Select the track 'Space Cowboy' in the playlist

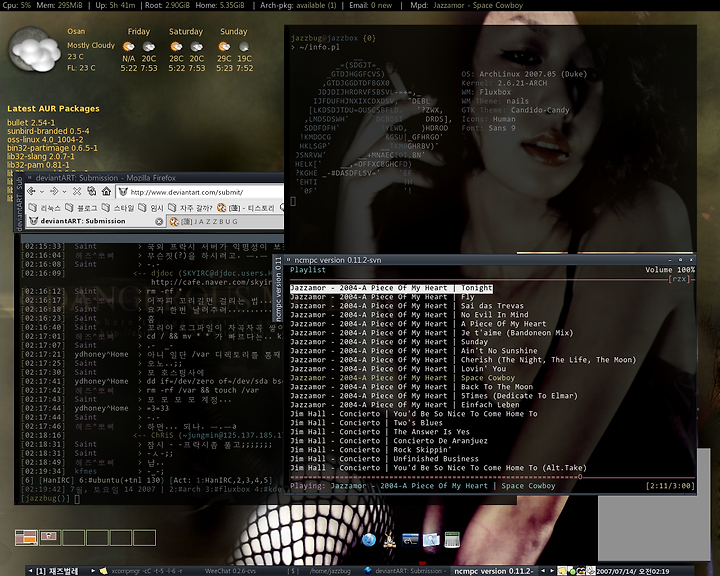point(402,378)
